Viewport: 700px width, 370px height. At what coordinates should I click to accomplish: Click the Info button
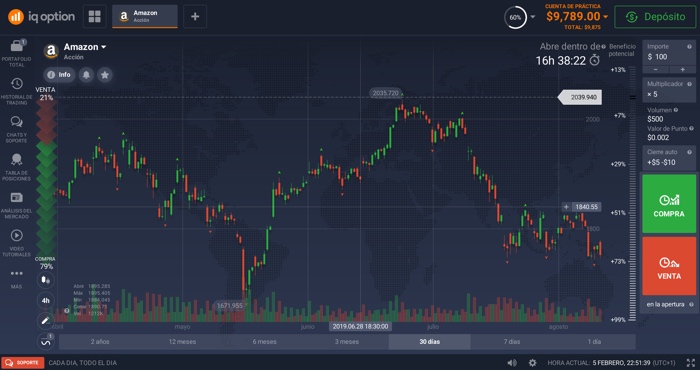59,75
